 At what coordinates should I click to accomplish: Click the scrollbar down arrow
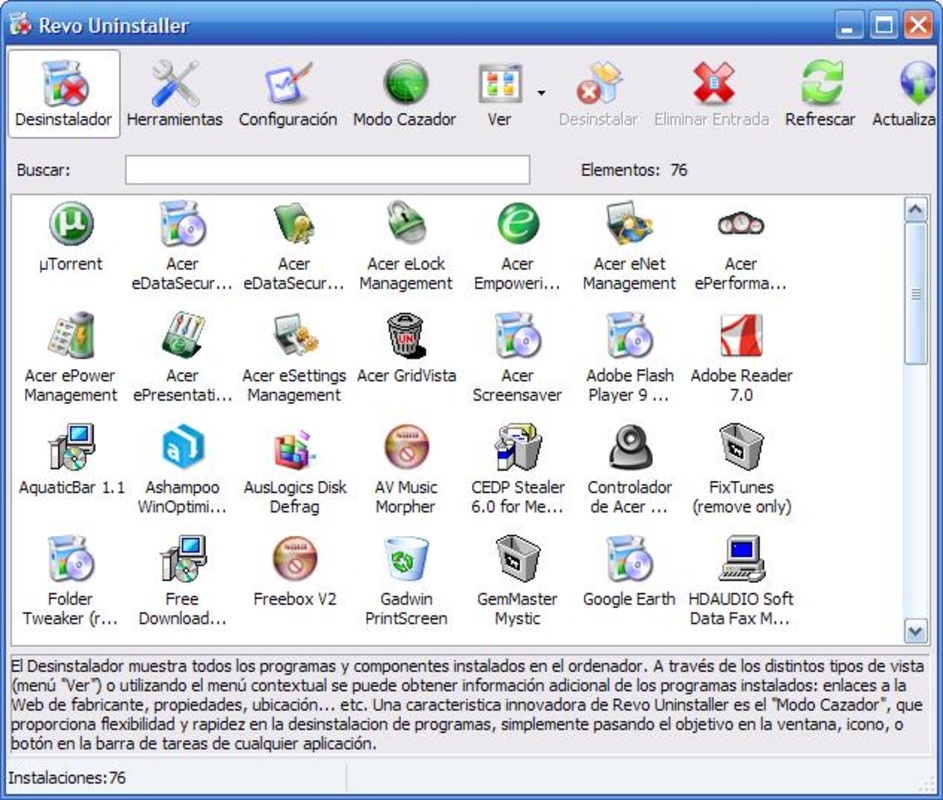(915, 630)
